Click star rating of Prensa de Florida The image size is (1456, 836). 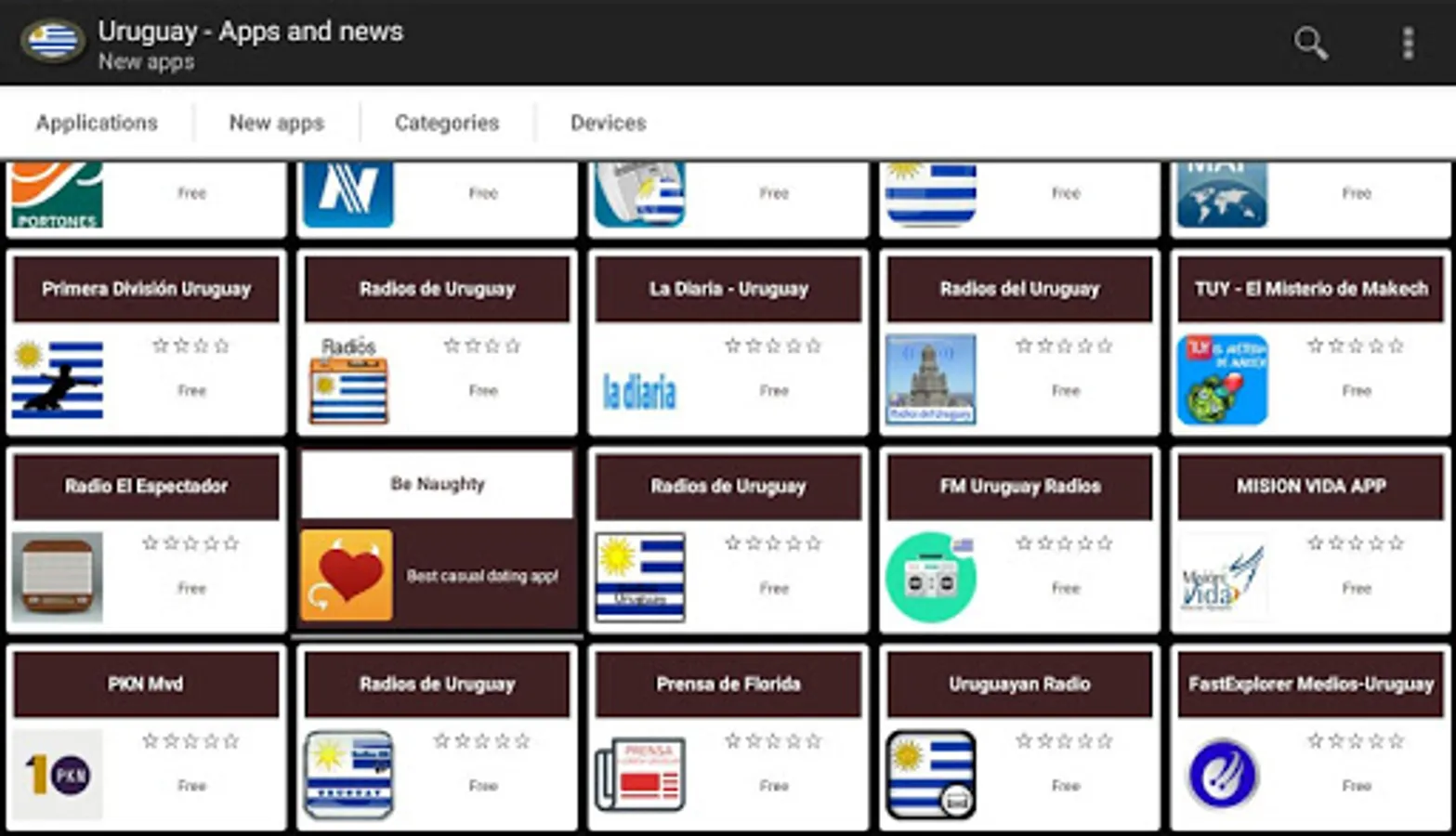(773, 741)
